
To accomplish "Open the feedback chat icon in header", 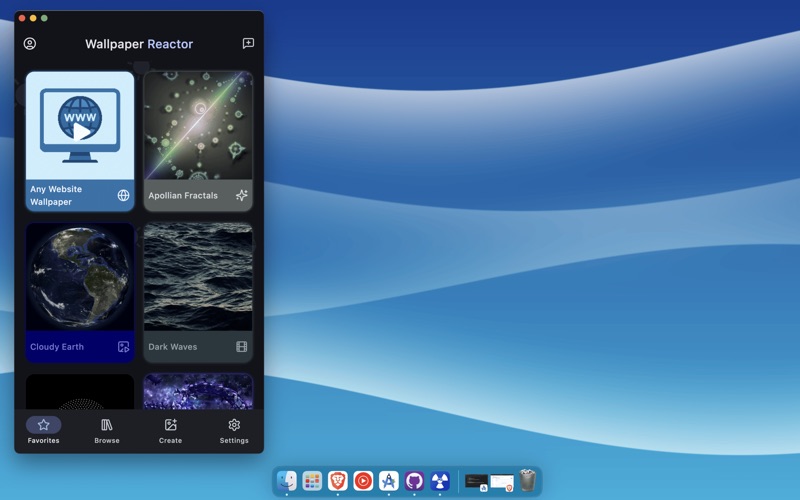I will point(248,43).
